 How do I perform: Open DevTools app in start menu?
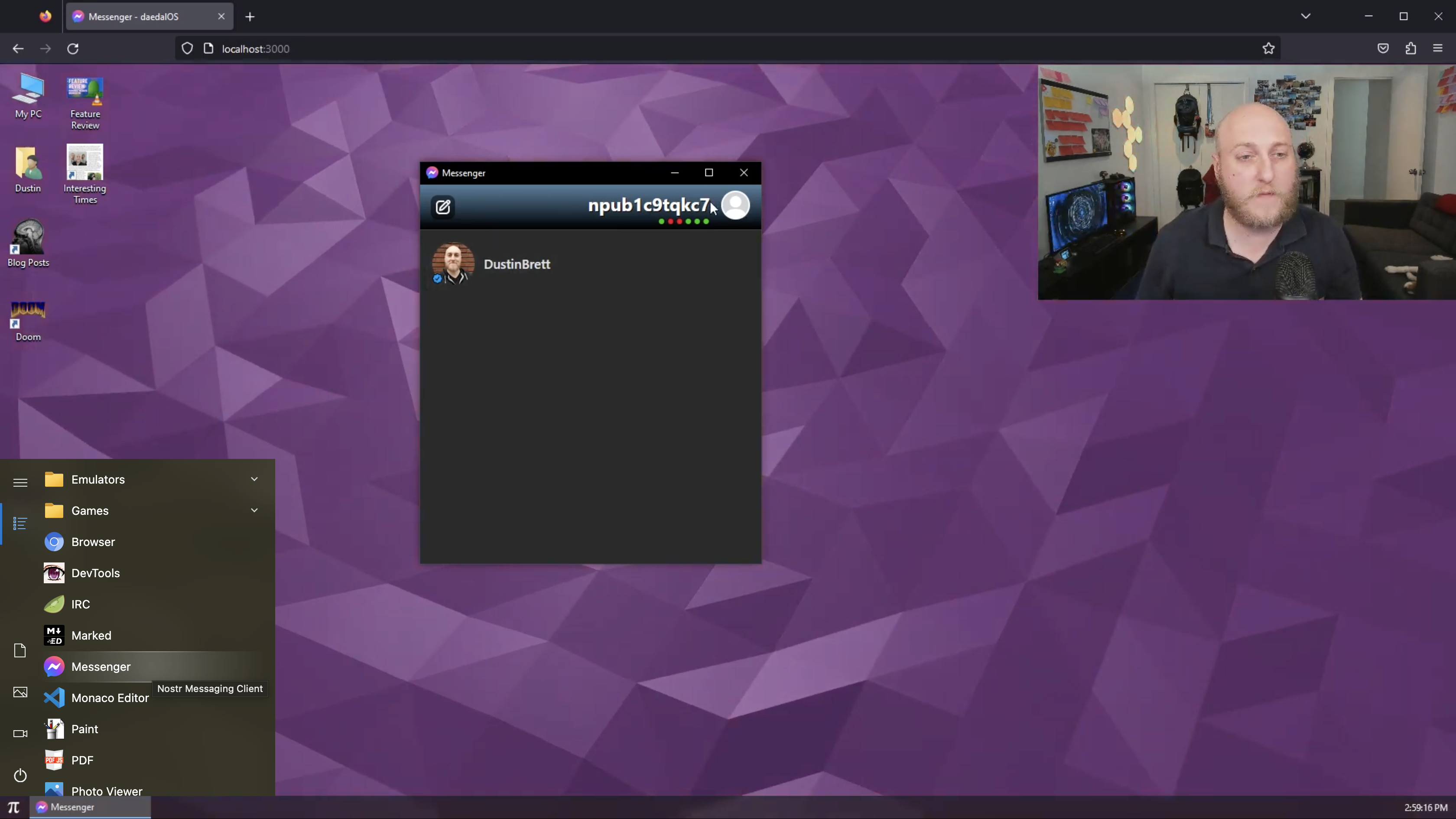[95, 572]
